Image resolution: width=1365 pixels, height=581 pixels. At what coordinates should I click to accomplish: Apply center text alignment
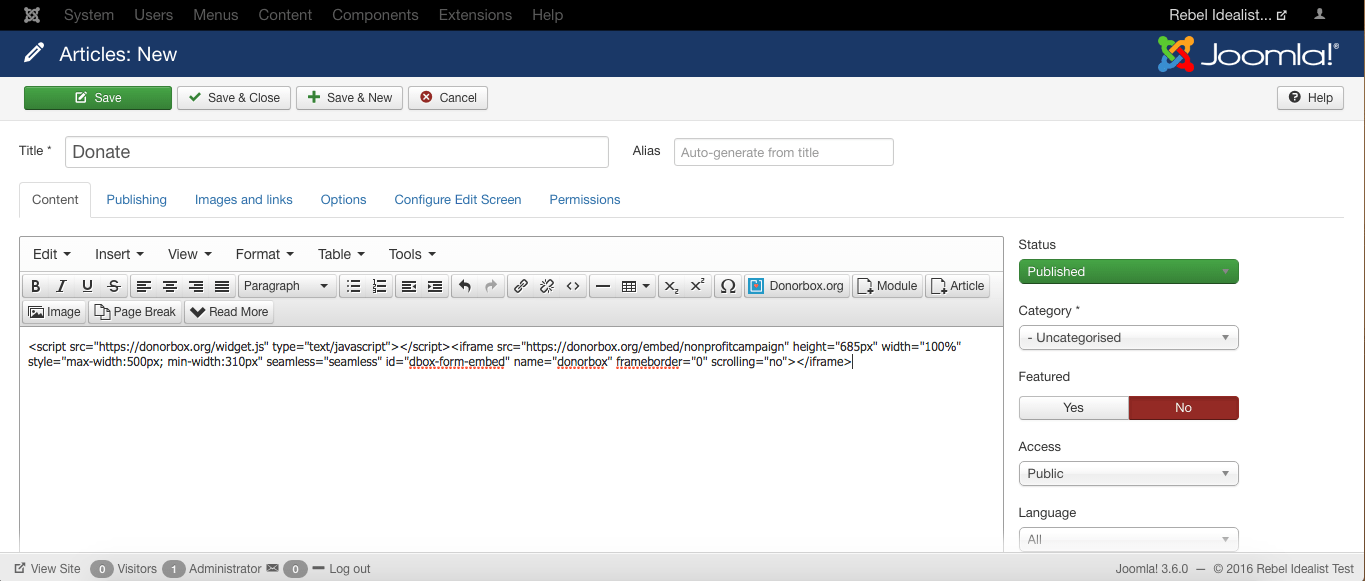169,286
